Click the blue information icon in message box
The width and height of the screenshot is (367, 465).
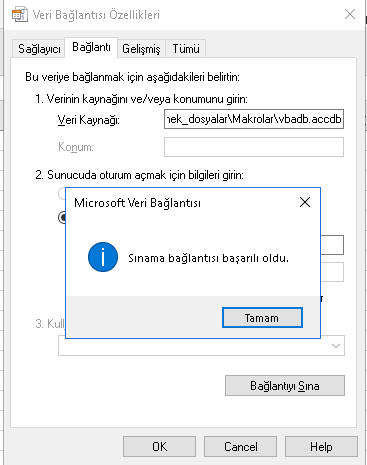[103, 257]
